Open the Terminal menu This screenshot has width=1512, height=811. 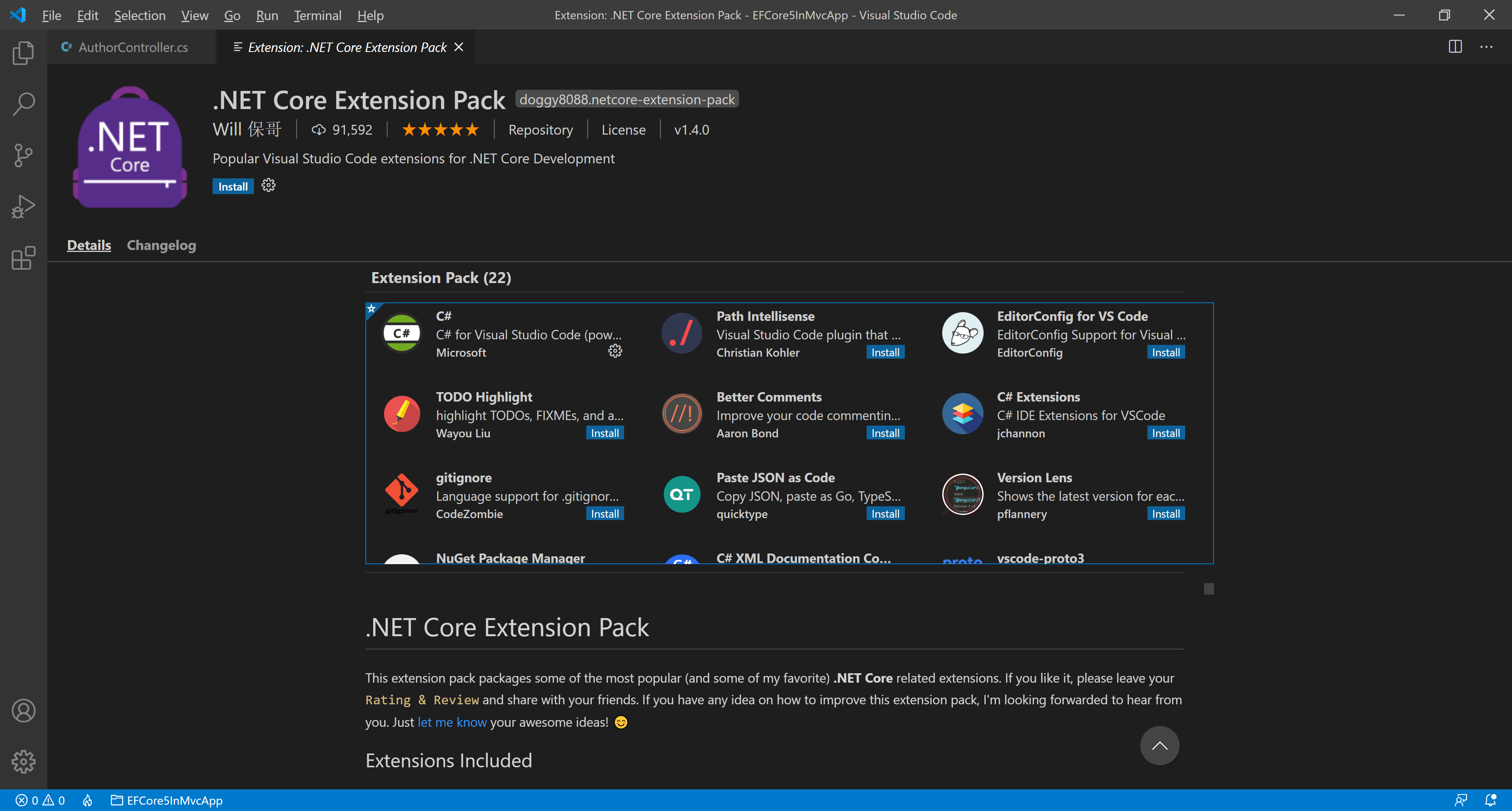coord(317,15)
